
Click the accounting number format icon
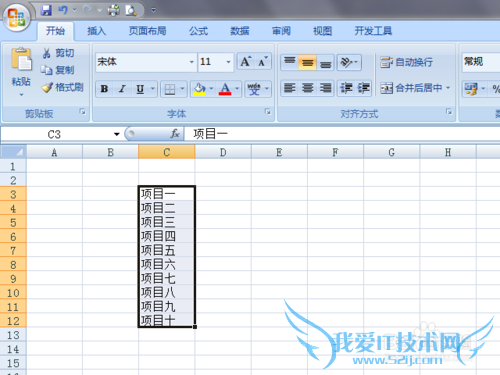click(471, 89)
